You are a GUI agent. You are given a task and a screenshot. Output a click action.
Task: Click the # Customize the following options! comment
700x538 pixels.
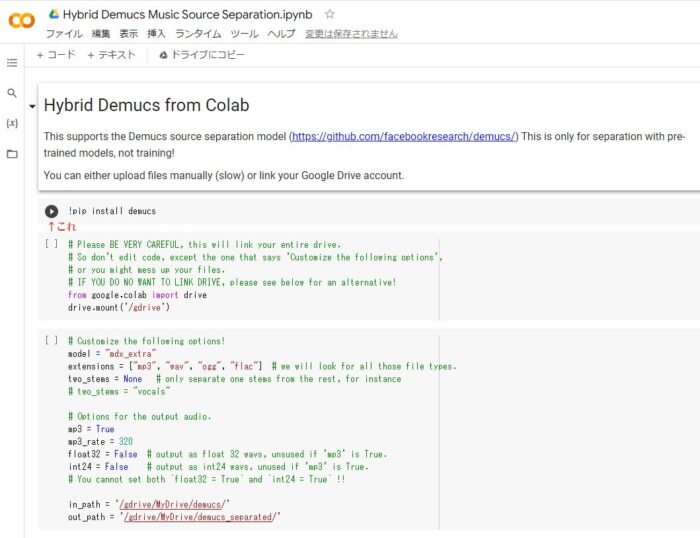tap(146, 341)
